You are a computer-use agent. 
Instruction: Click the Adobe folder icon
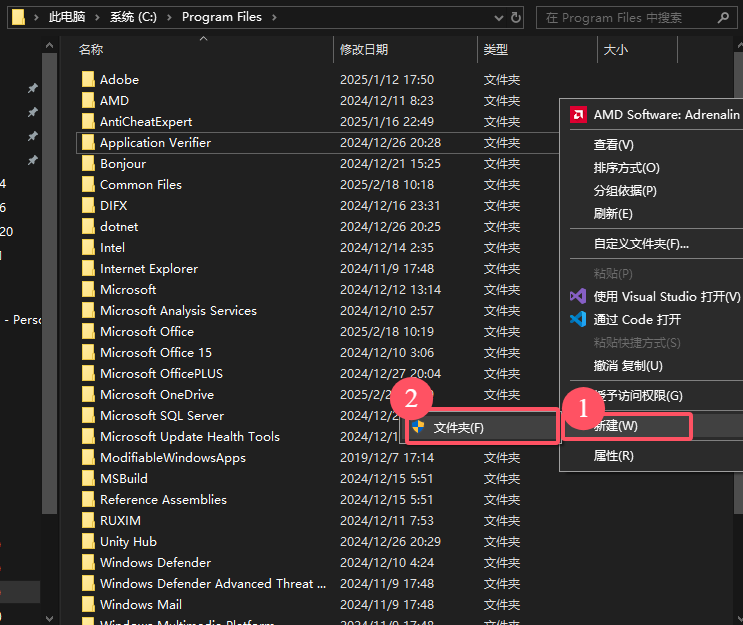point(88,80)
